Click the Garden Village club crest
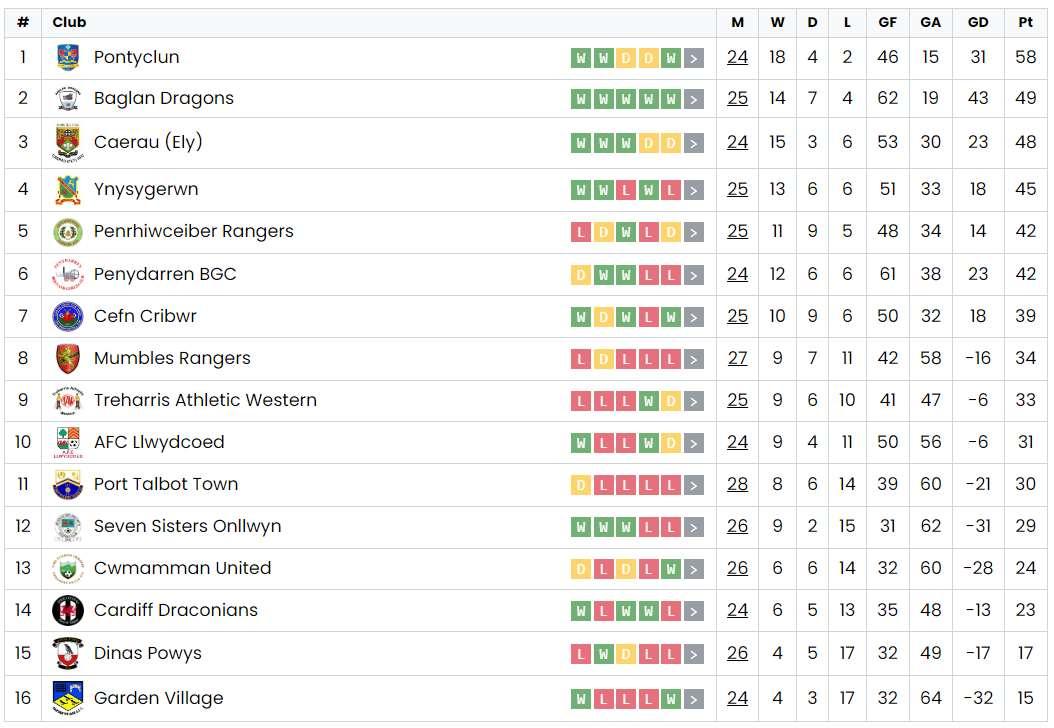Image resolution: width=1054 pixels, height=728 pixels. tap(68, 698)
